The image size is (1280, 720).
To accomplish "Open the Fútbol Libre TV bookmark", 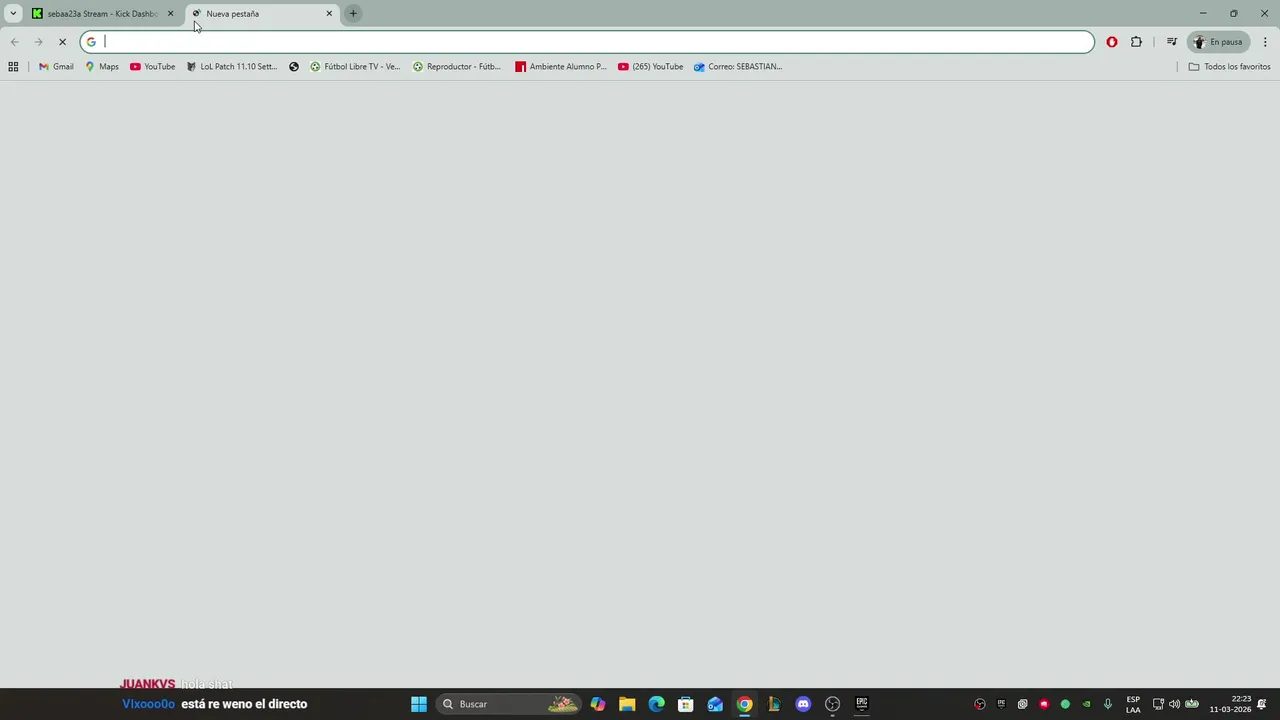I will [355, 67].
